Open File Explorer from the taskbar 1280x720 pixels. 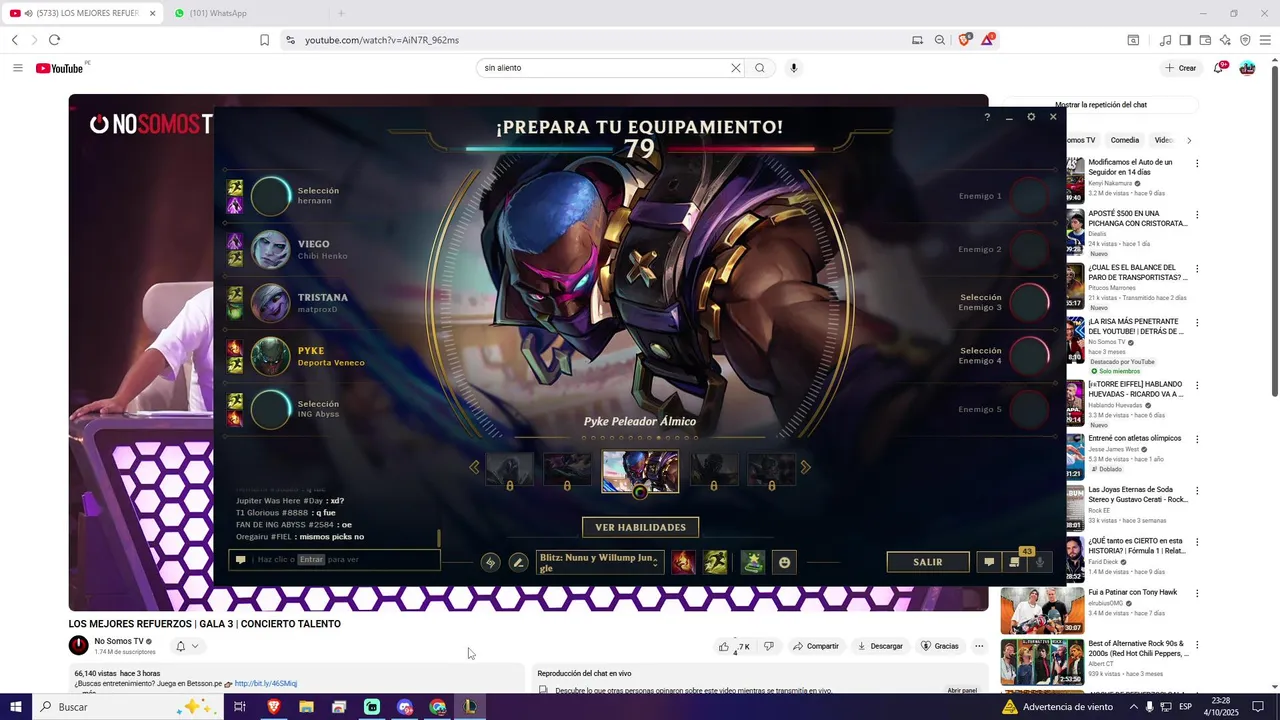click(x=306, y=707)
